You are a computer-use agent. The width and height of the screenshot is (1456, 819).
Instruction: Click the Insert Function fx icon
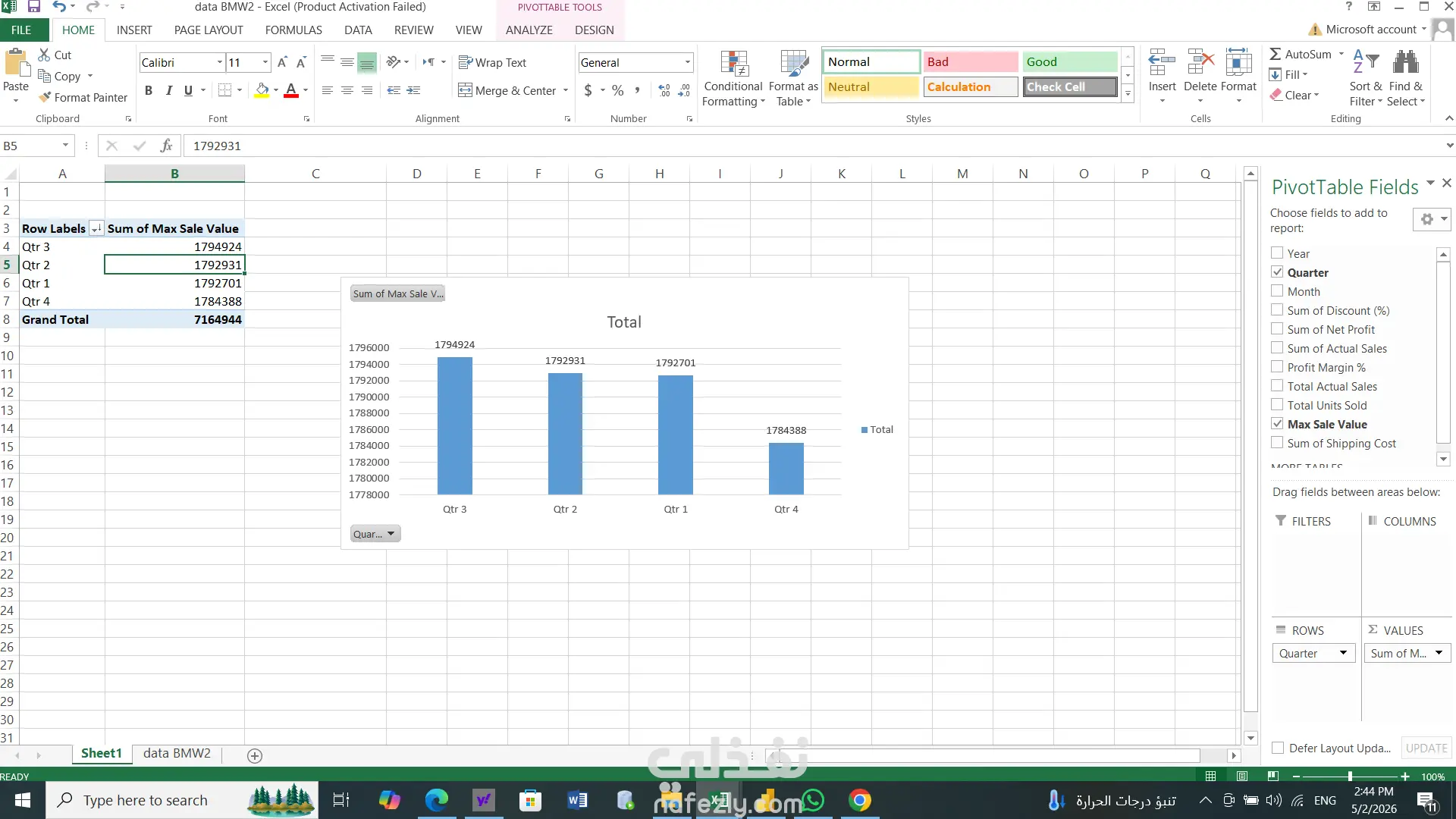coord(166,146)
